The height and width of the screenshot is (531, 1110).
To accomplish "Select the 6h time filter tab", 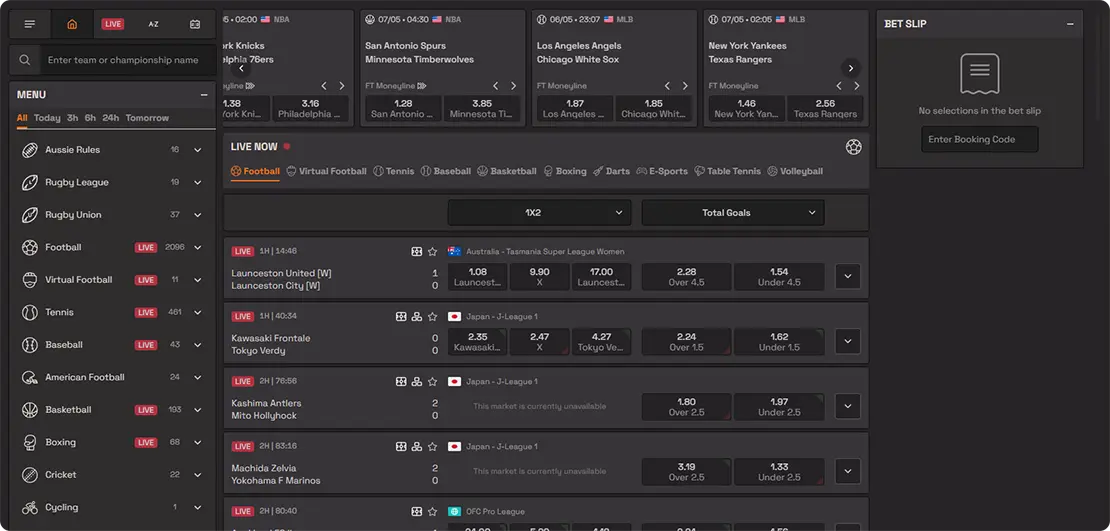I will 91,118.
